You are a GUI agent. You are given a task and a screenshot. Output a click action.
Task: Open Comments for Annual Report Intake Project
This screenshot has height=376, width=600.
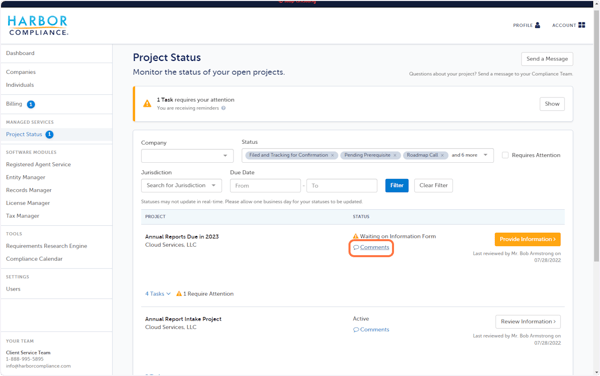371,330
